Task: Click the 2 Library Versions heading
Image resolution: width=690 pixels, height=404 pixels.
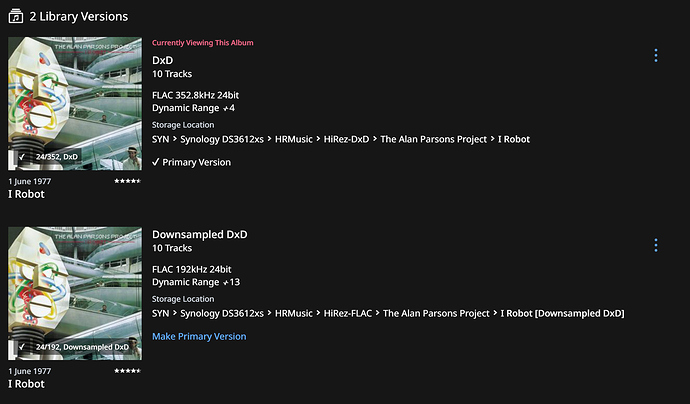Action: coord(78,17)
